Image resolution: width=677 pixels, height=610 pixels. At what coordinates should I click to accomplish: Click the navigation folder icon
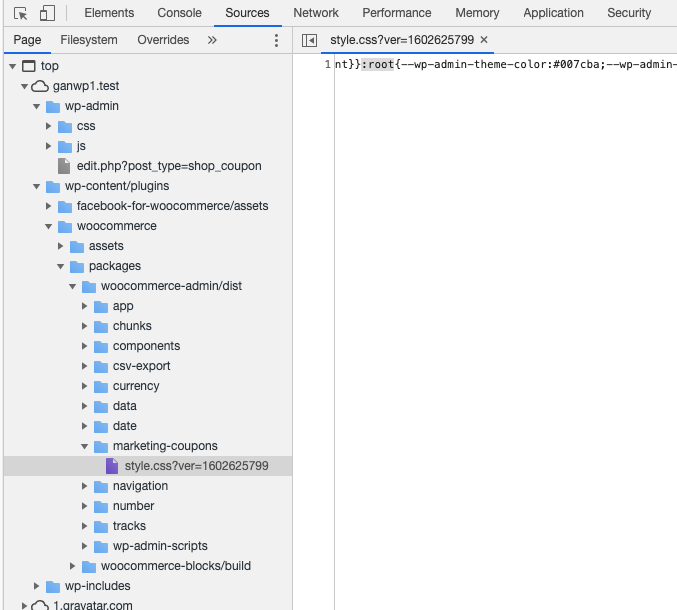(x=101, y=487)
